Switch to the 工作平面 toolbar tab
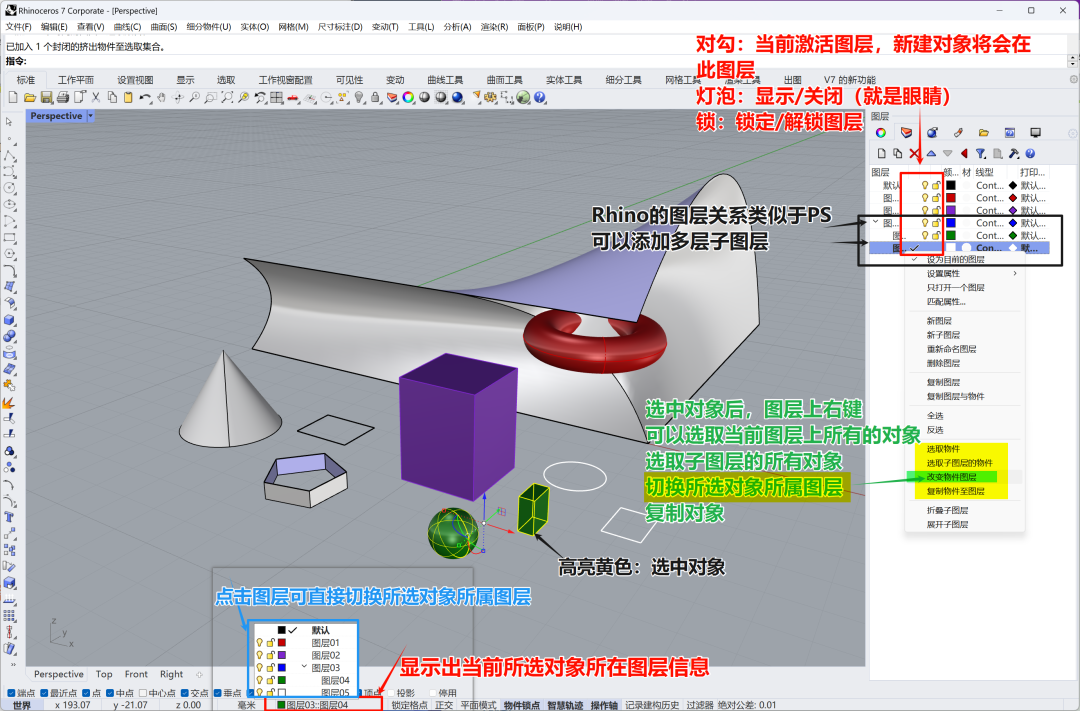 [x=76, y=80]
